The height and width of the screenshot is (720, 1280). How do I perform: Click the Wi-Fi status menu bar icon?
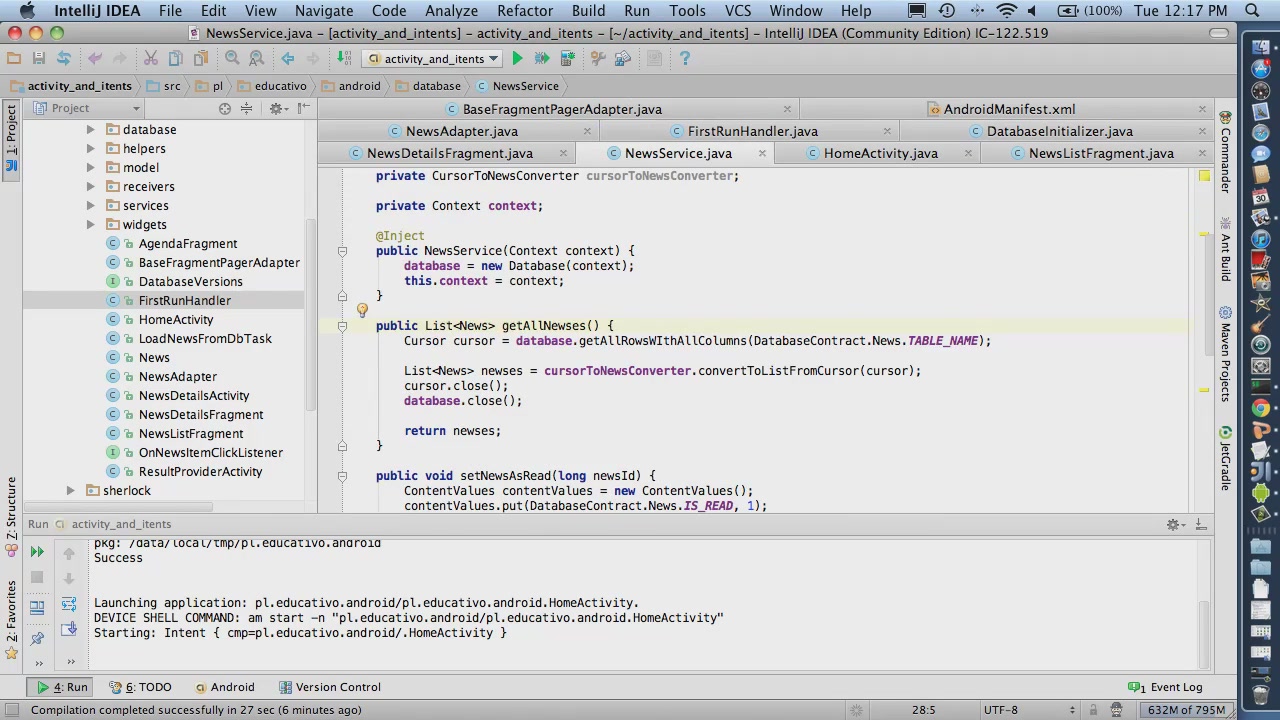click(x=1006, y=11)
